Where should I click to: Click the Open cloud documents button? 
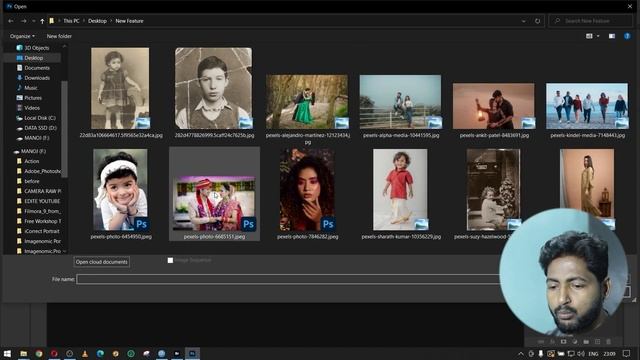click(102, 262)
